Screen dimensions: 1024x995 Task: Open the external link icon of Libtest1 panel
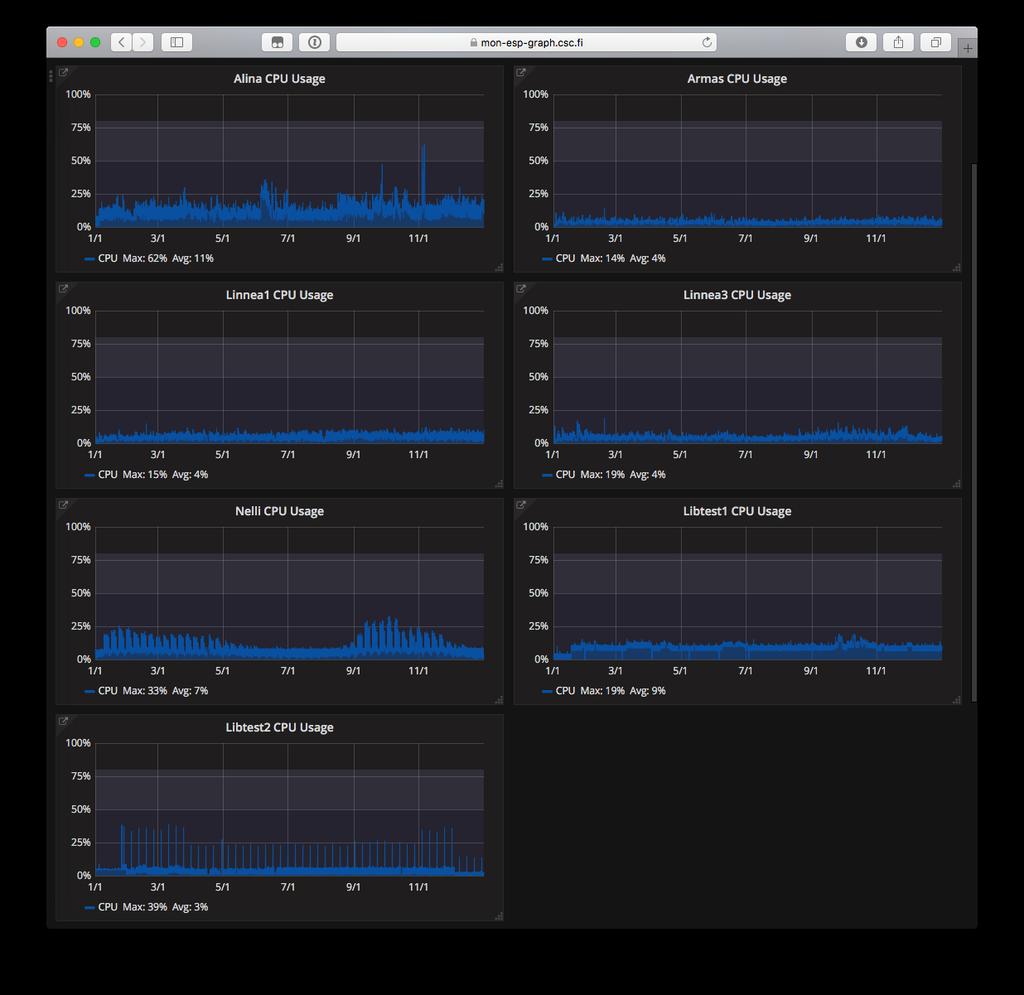[x=520, y=505]
